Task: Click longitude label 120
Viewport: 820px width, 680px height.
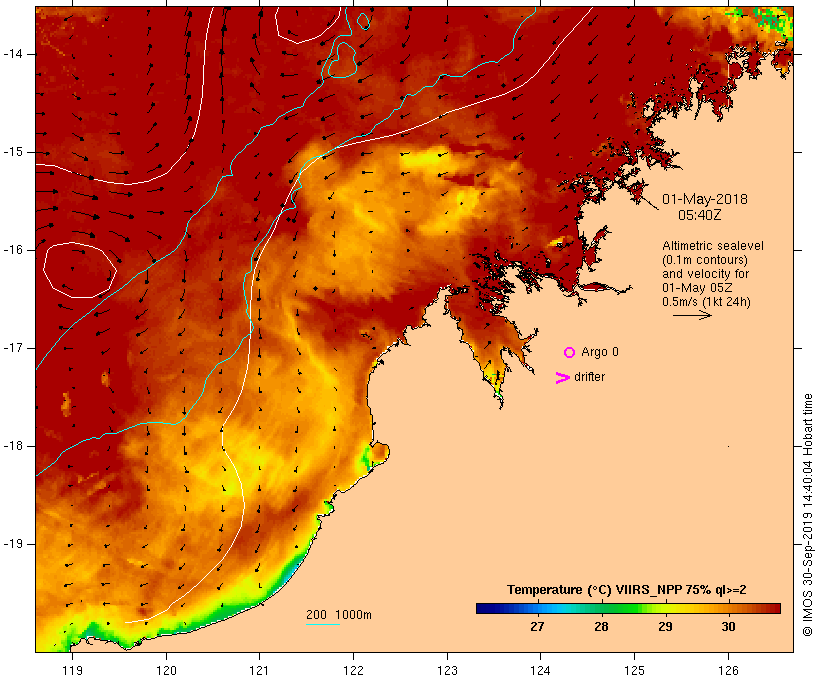Action: coord(166,670)
